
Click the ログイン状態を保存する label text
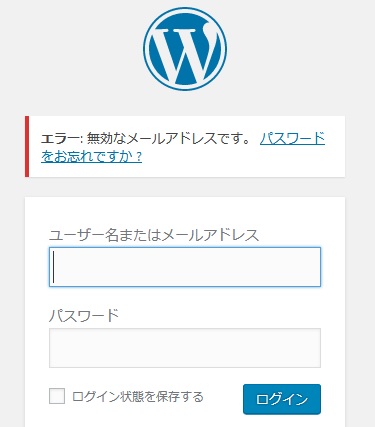click(138, 396)
